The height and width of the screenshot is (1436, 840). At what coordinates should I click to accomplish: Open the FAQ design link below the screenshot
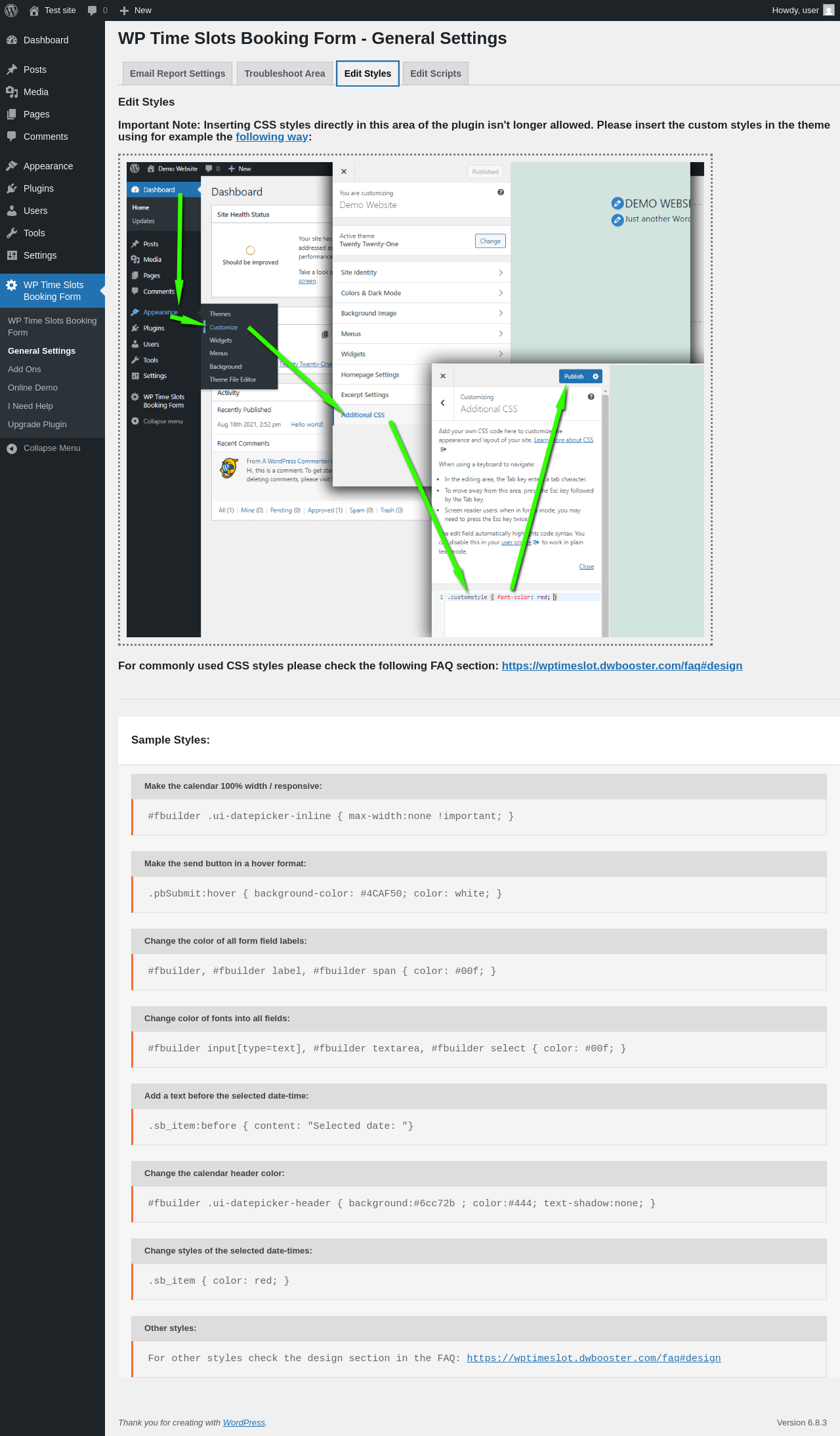(622, 665)
